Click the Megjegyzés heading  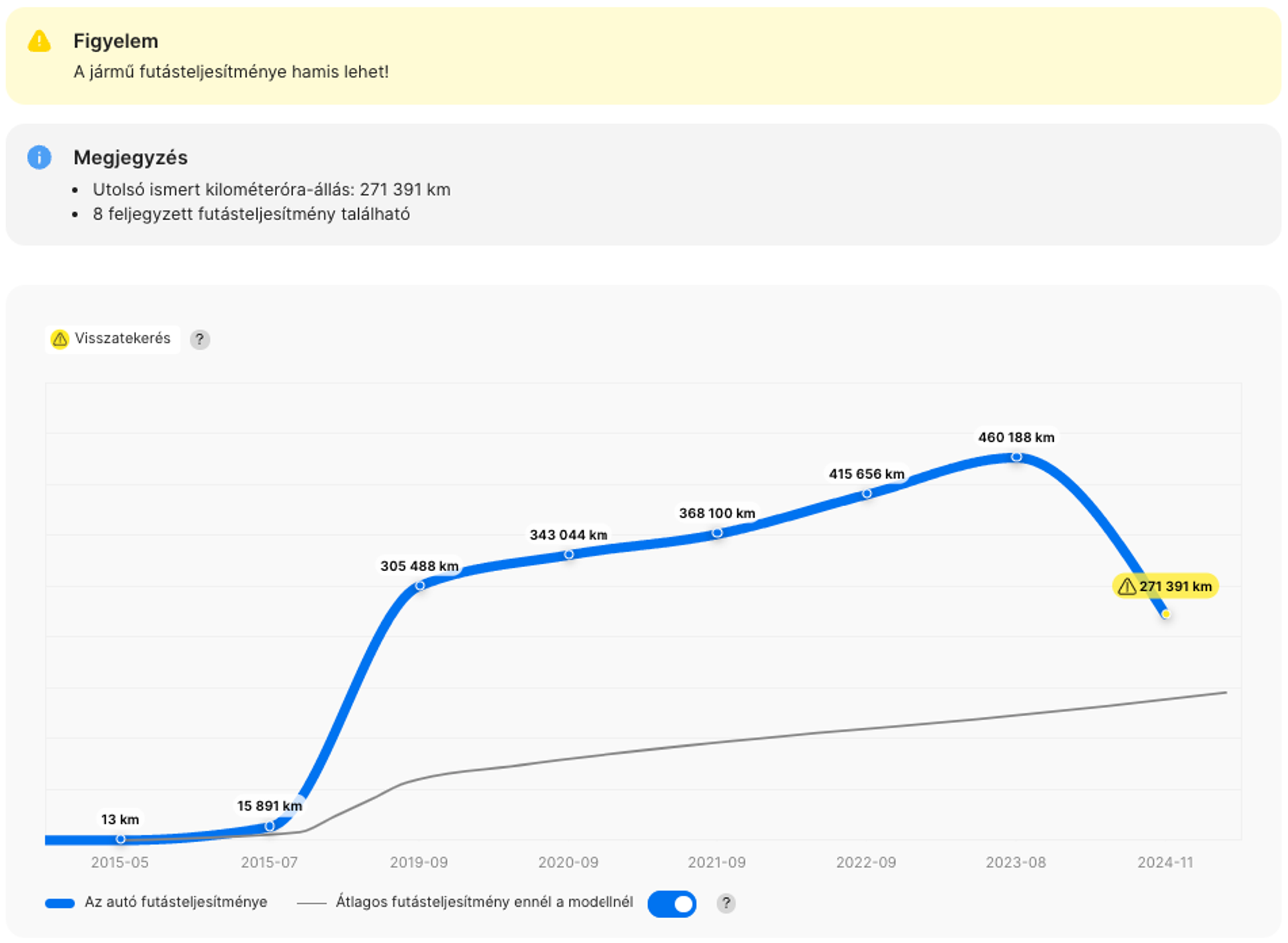[131, 157]
